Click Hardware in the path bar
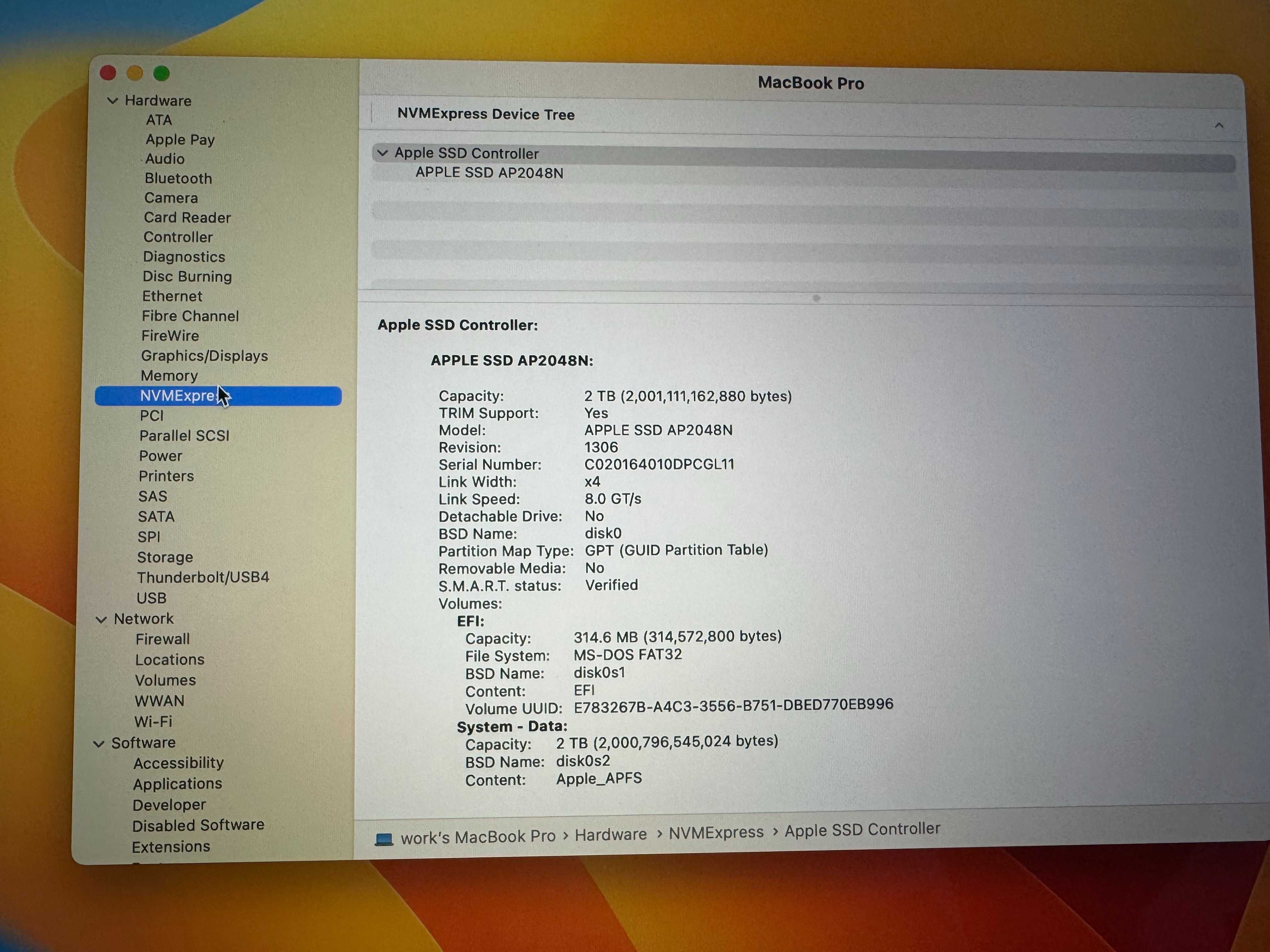 pos(611,835)
